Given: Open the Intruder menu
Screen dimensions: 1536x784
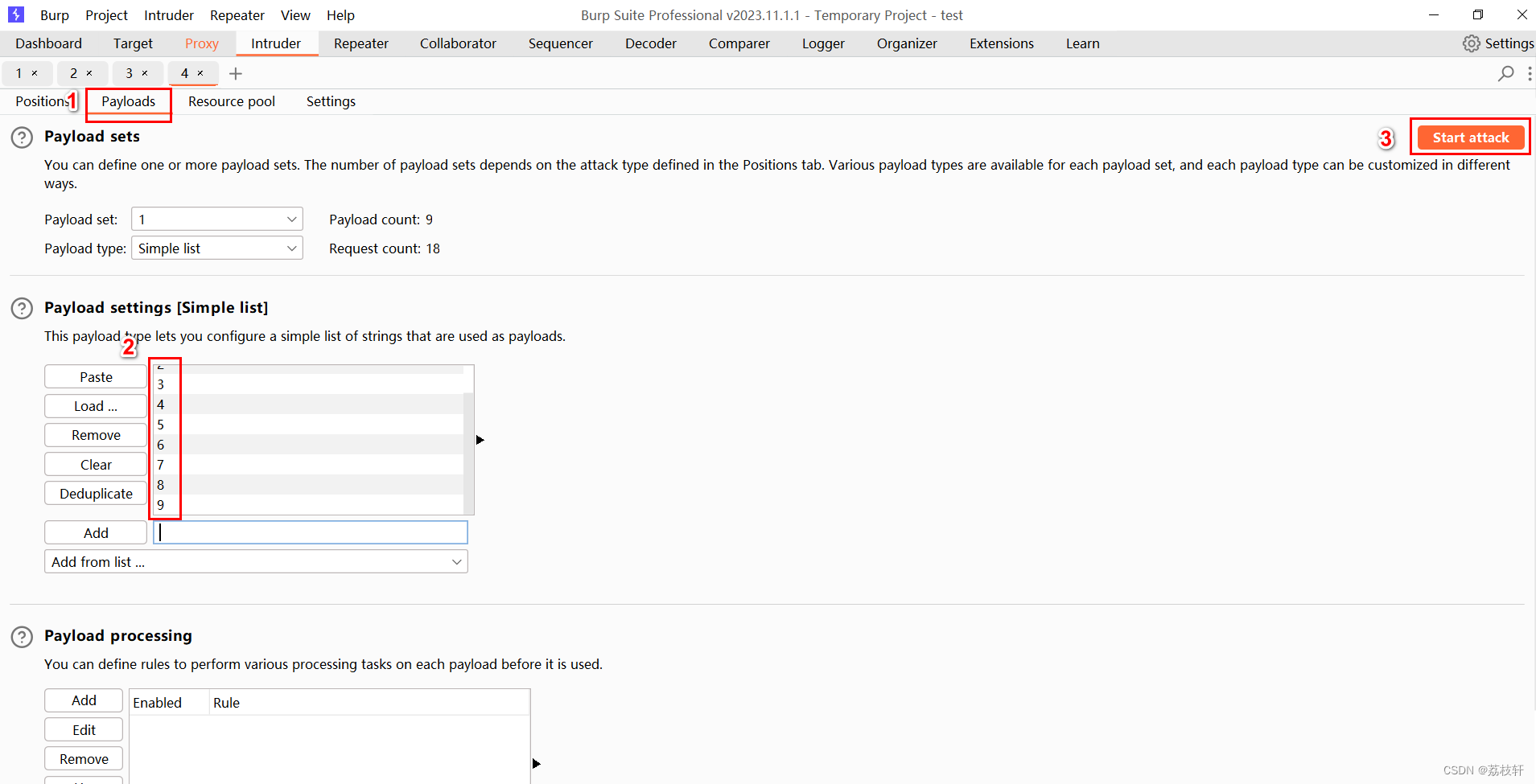Looking at the screenshot, I should point(169,15).
